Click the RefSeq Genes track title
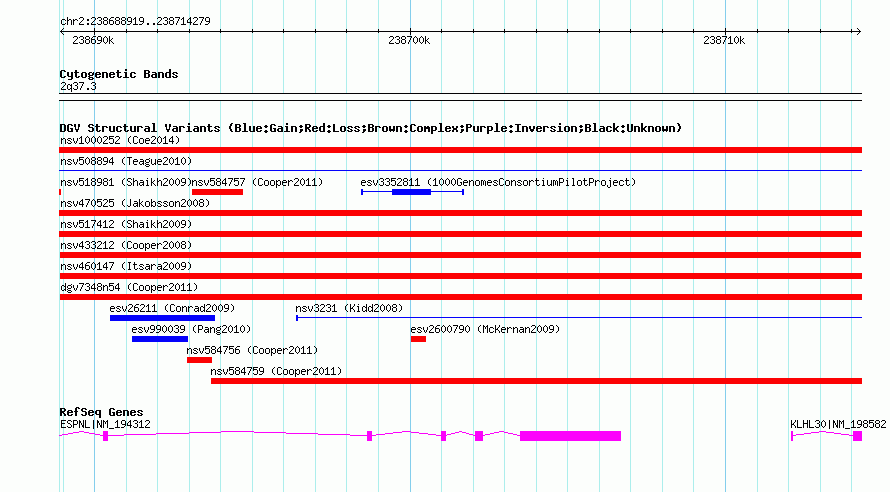The image size is (890, 492). (x=101, y=412)
